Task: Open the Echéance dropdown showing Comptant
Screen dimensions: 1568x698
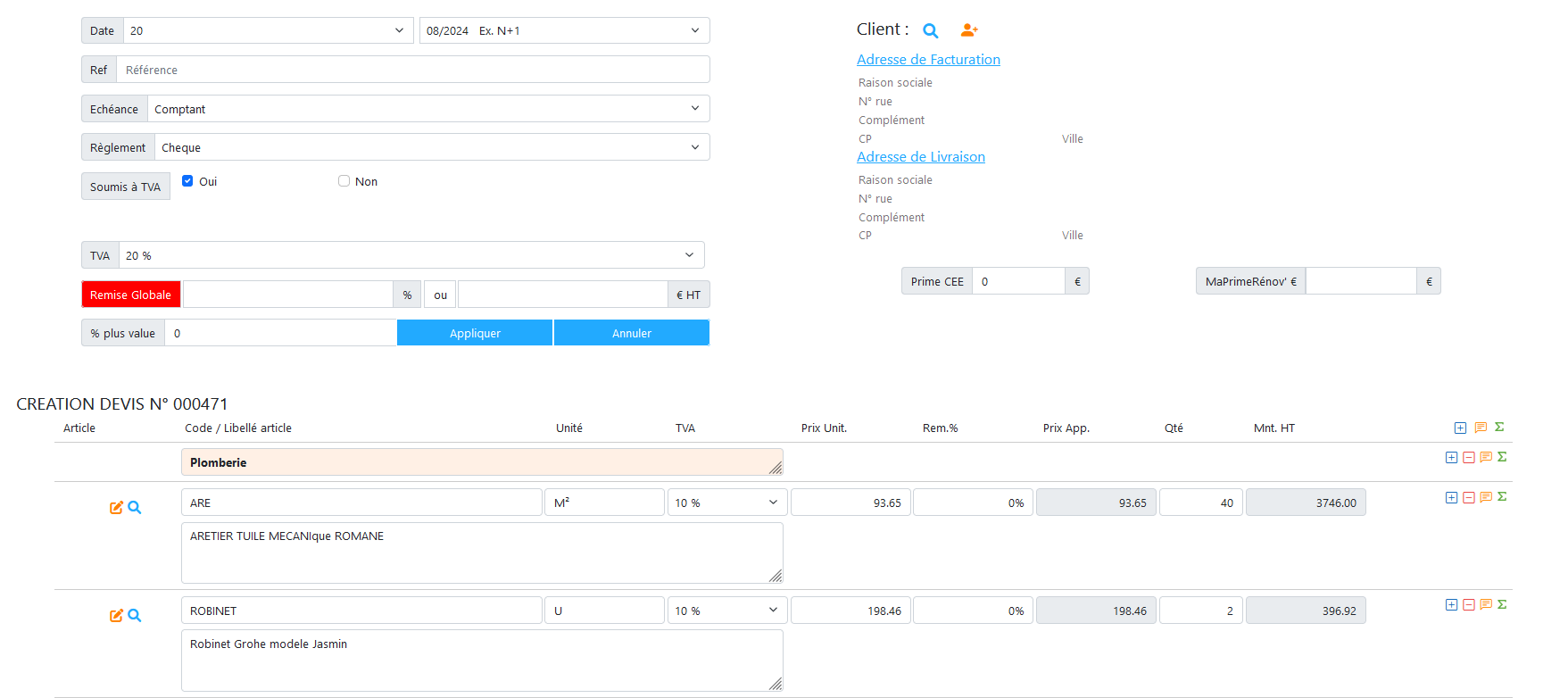Action: 428,109
